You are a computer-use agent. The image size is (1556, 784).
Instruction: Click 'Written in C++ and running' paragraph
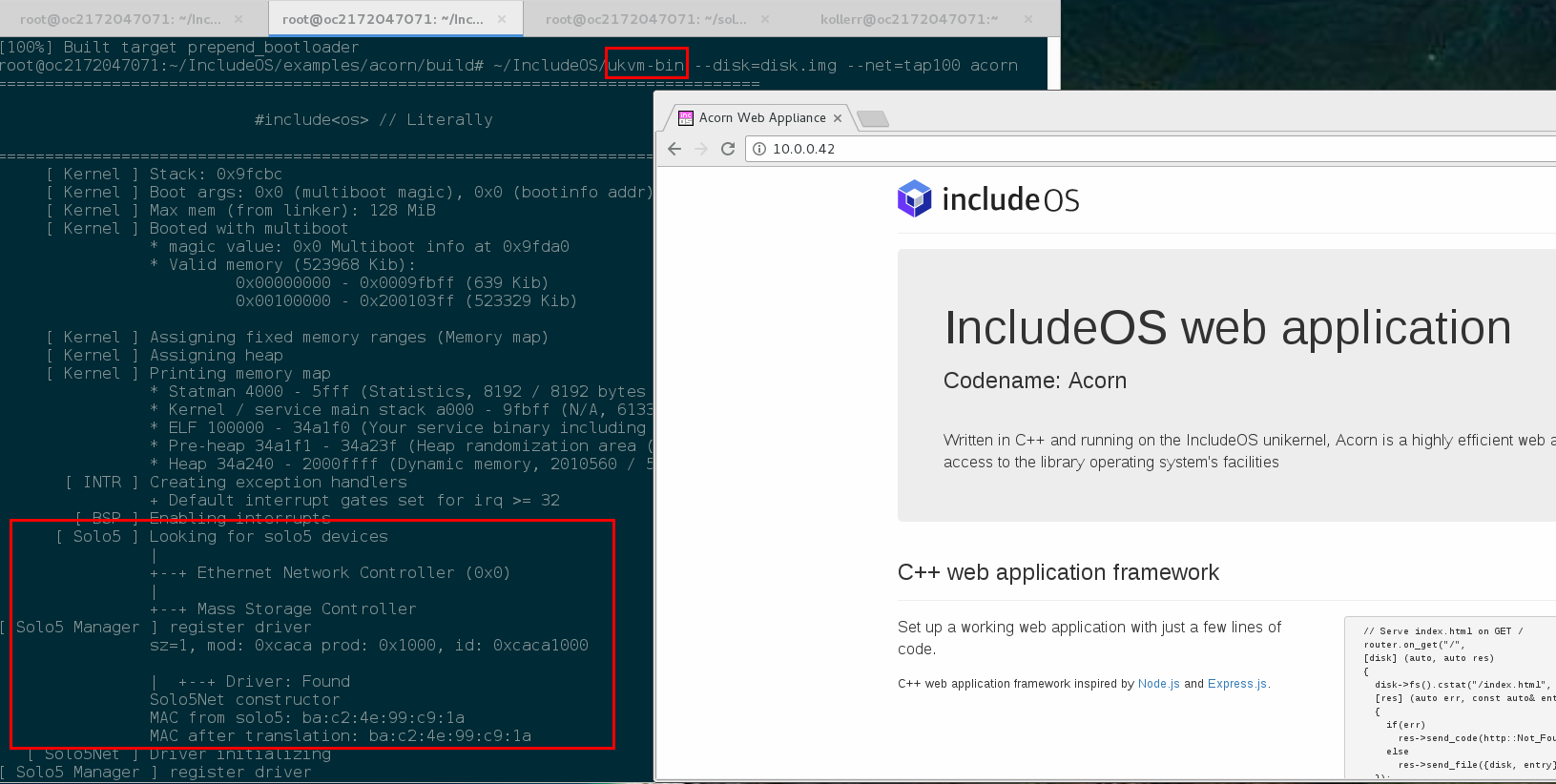tap(1250, 451)
